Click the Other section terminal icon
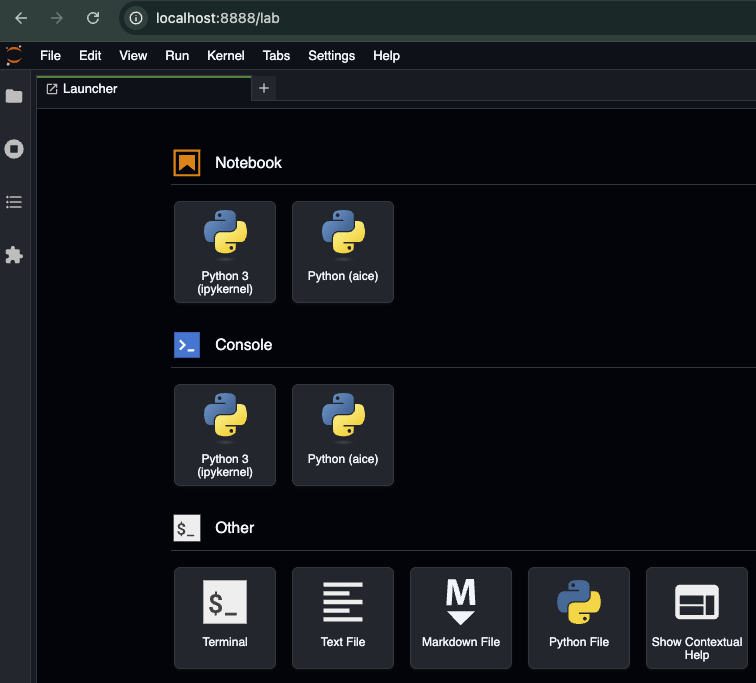This screenshot has width=756, height=683. [187, 528]
